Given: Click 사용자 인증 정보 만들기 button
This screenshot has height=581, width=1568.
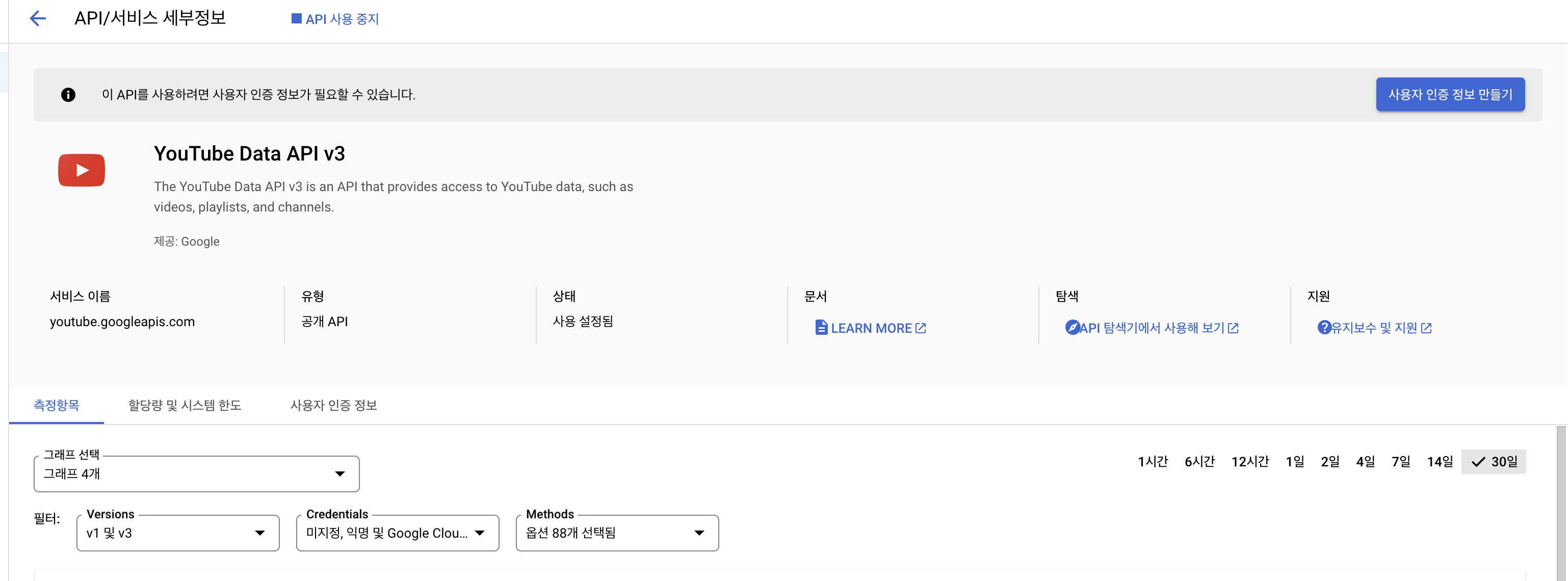Looking at the screenshot, I should (x=1450, y=94).
